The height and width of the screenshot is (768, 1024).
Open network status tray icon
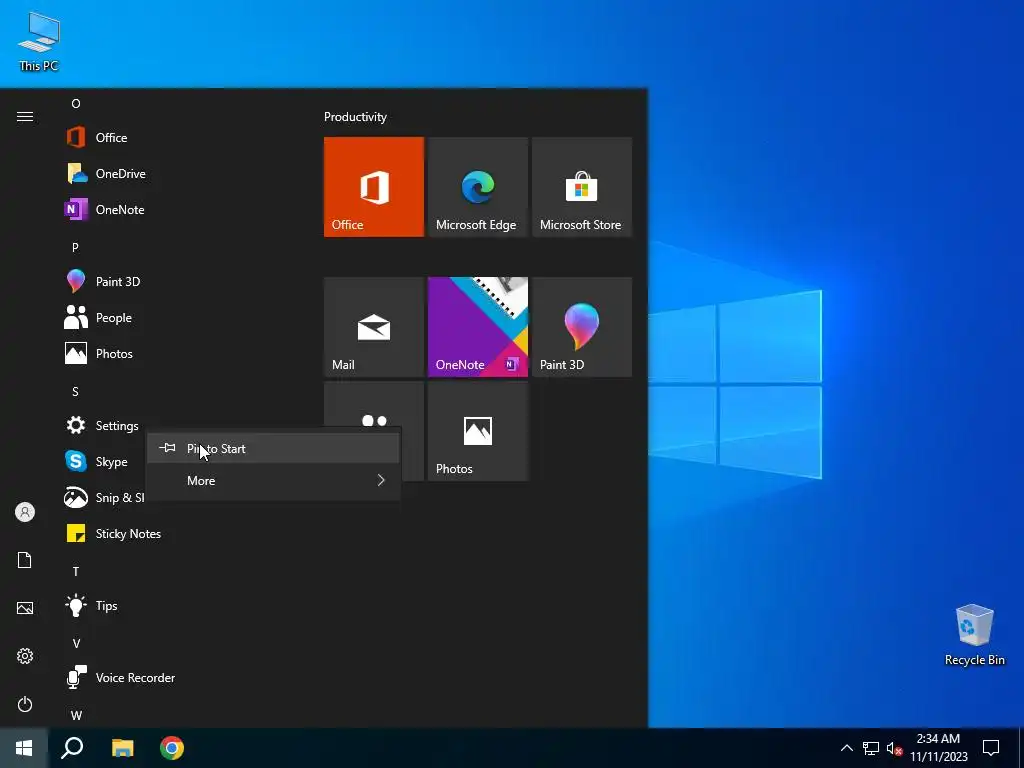point(871,748)
